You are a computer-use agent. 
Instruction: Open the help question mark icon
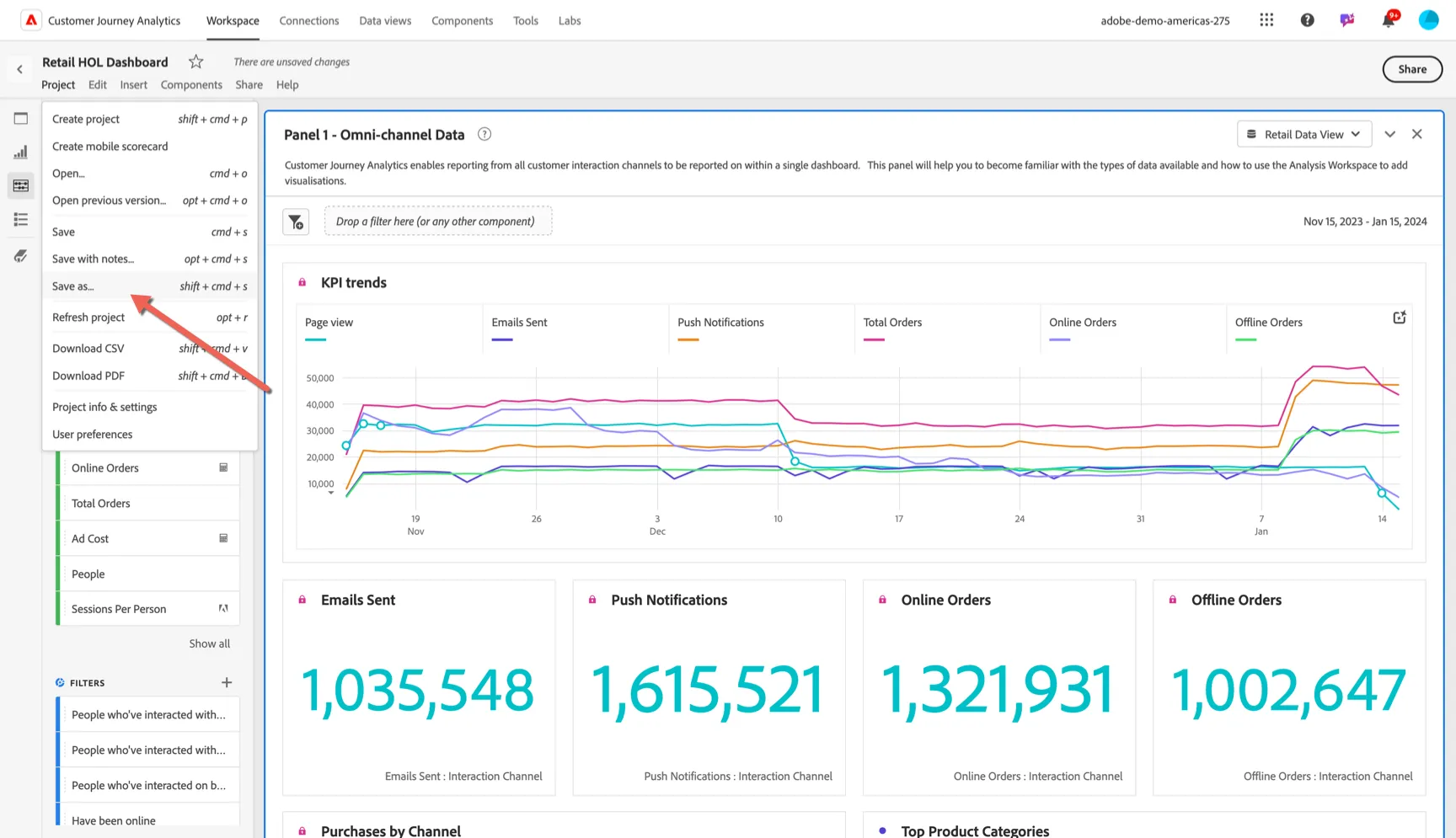[x=1307, y=20]
